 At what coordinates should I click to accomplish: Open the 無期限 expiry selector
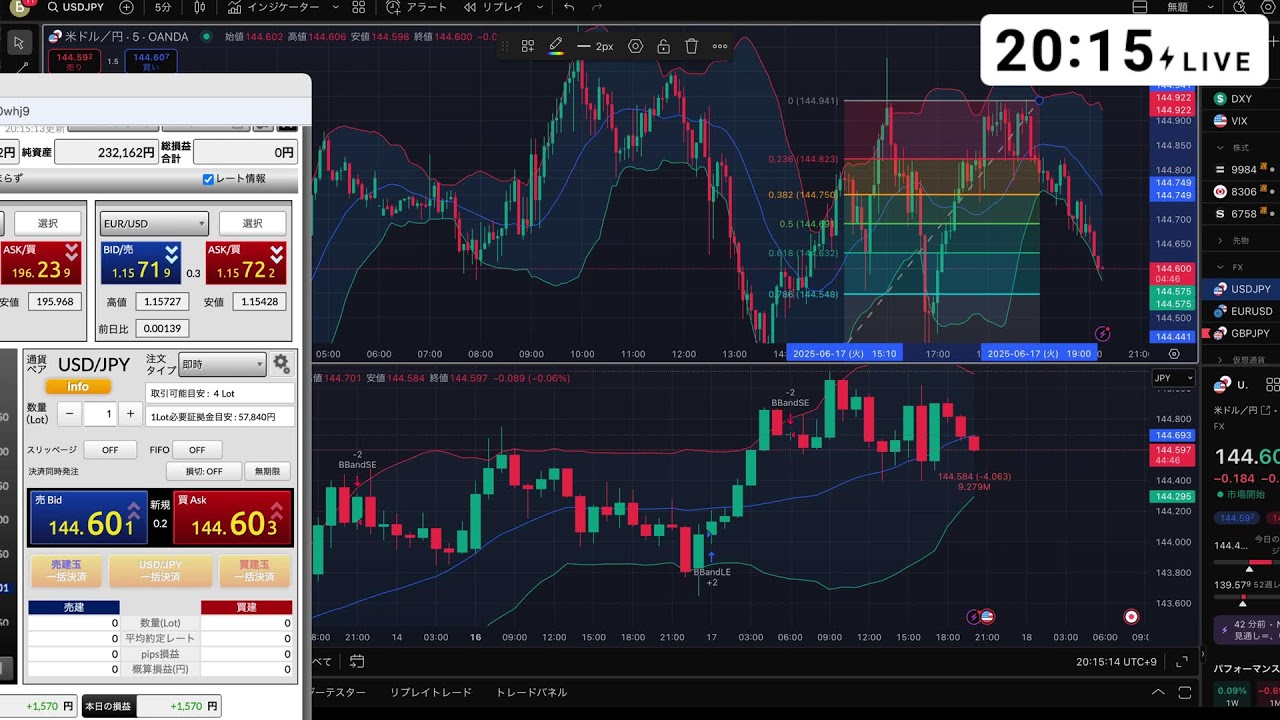point(267,471)
